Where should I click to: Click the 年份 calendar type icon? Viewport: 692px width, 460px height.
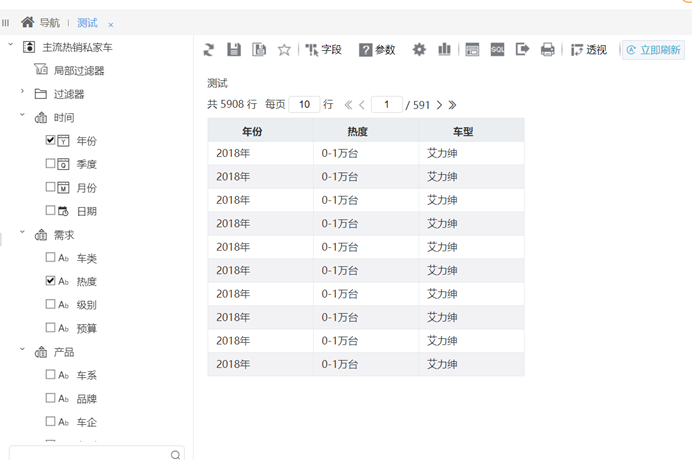click(64, 140)
